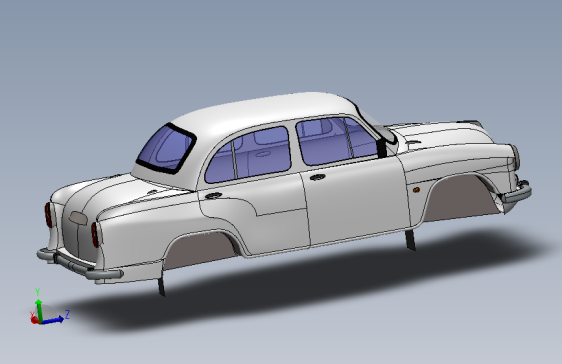Viewport: 562px width, 364px height.
Task: Select the rear windshield glass
Action: 166,148
